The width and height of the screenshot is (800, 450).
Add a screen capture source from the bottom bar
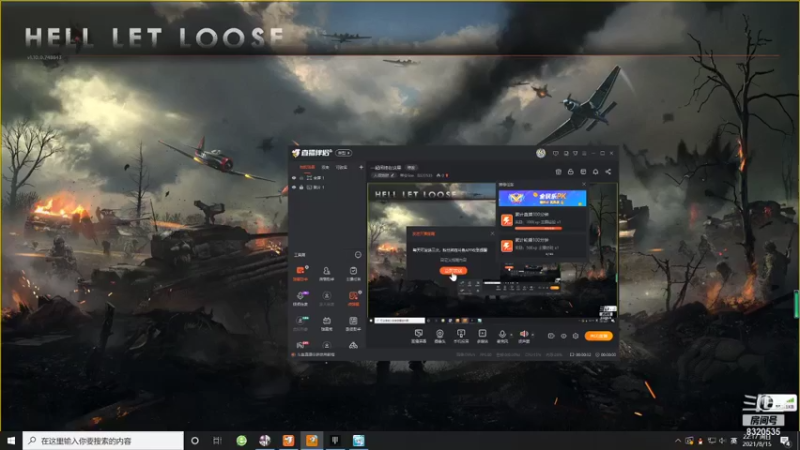419,336
